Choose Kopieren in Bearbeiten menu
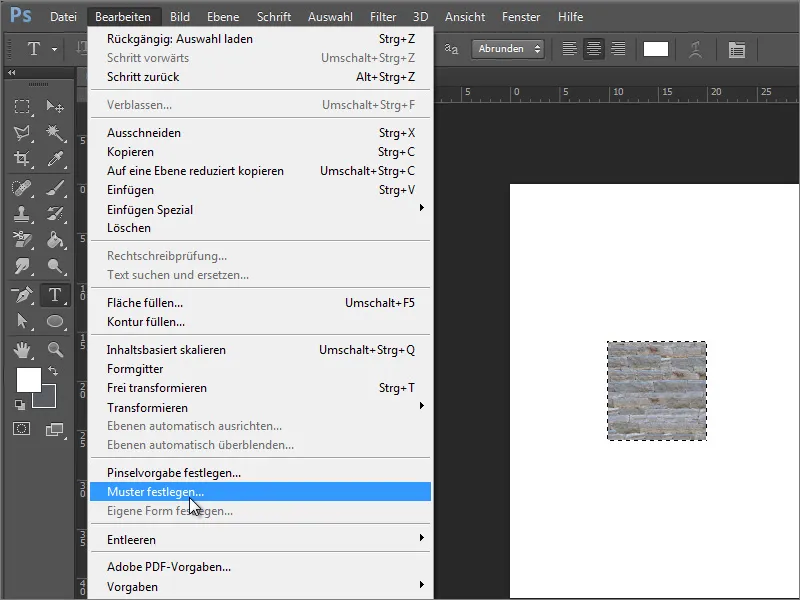 point(261,152)
